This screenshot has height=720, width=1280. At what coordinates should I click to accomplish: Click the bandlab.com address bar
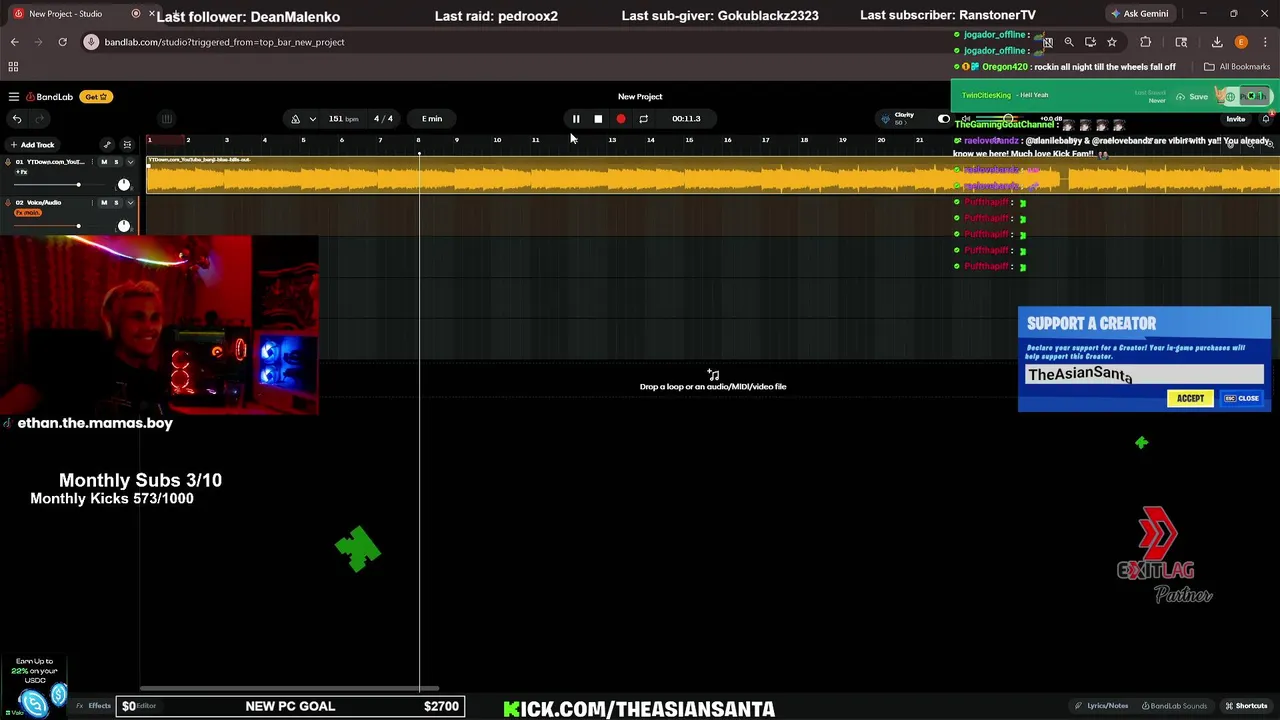point(520,42)
